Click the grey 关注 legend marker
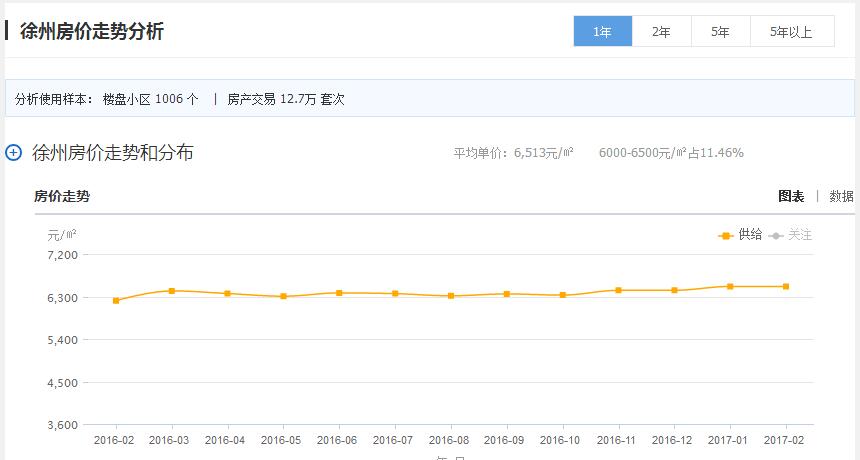Screen dimensions: 860x460 (x=776, y=236)
